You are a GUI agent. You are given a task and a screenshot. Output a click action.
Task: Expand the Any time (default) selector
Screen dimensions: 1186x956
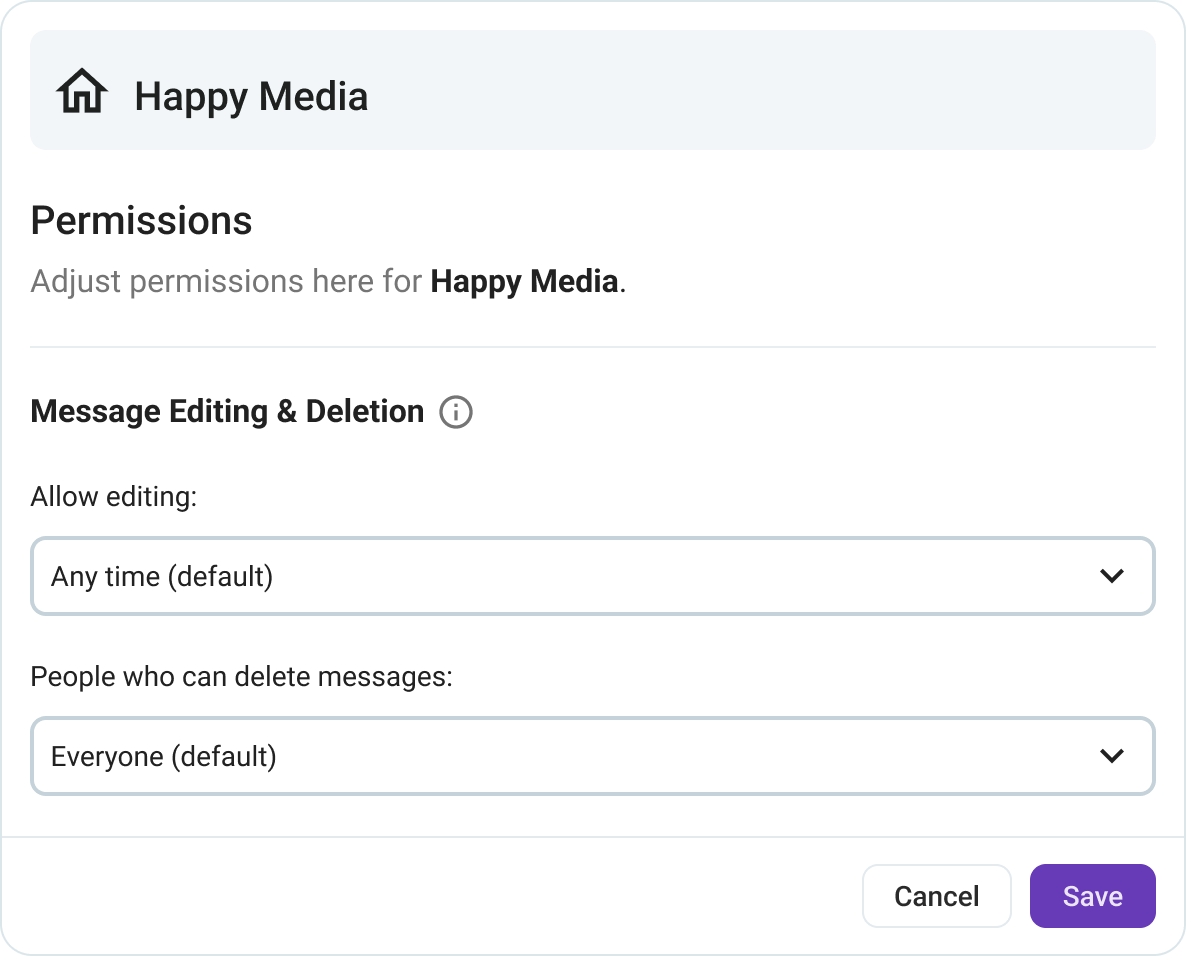[x=593, y=576]
